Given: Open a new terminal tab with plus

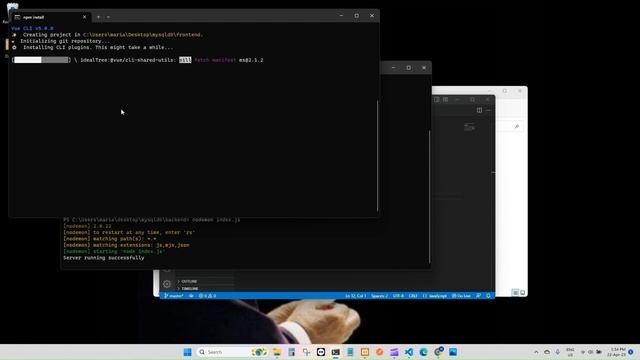Looking at the screenshot, I should tap(98, 17).
